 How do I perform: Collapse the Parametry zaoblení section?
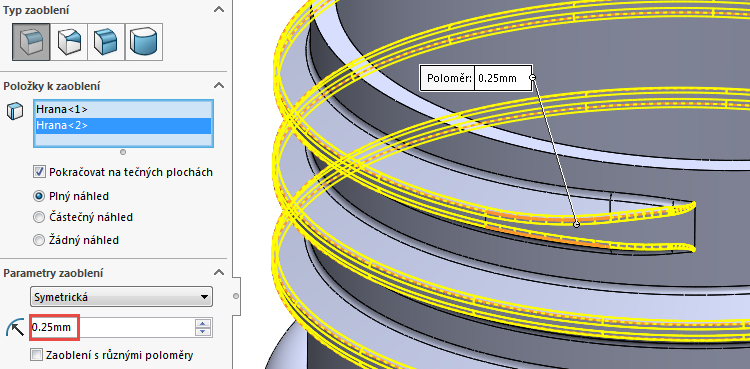[219, 272]
